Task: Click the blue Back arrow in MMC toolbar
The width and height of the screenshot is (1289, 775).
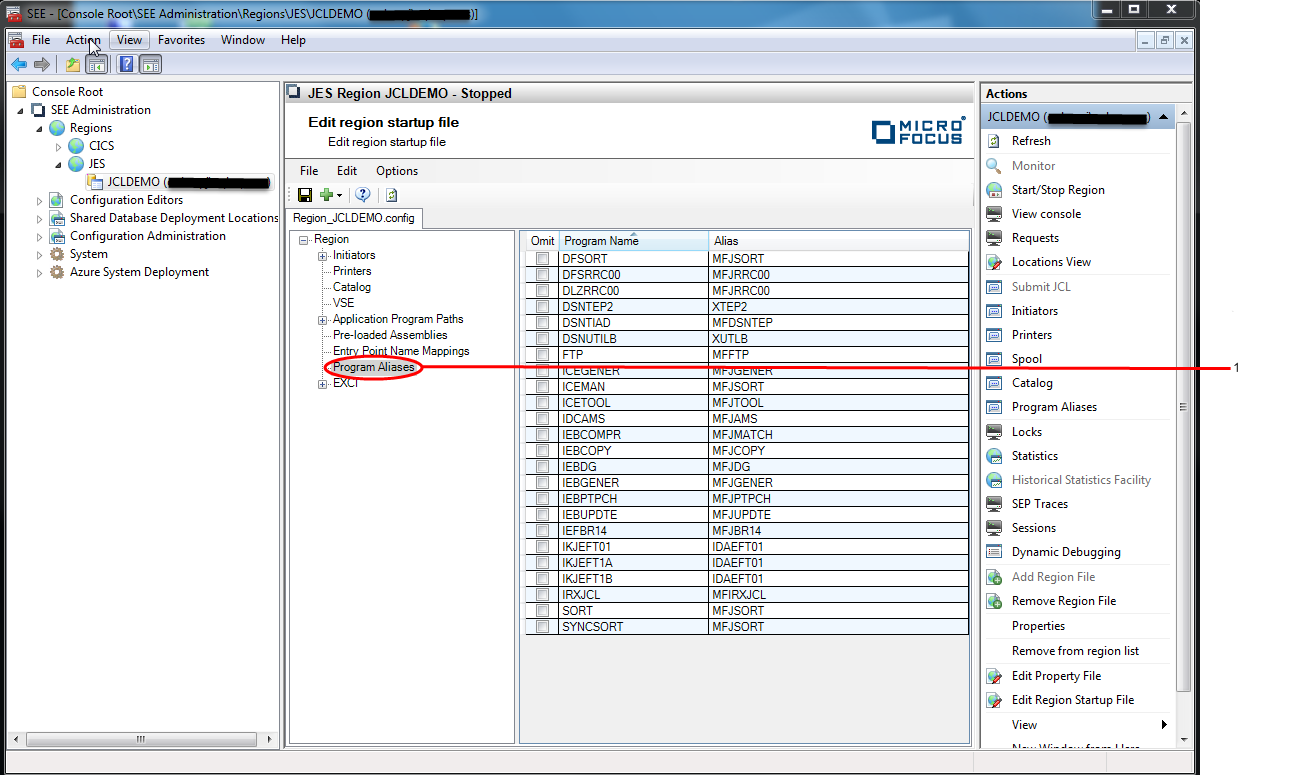Action: point(19,65)
